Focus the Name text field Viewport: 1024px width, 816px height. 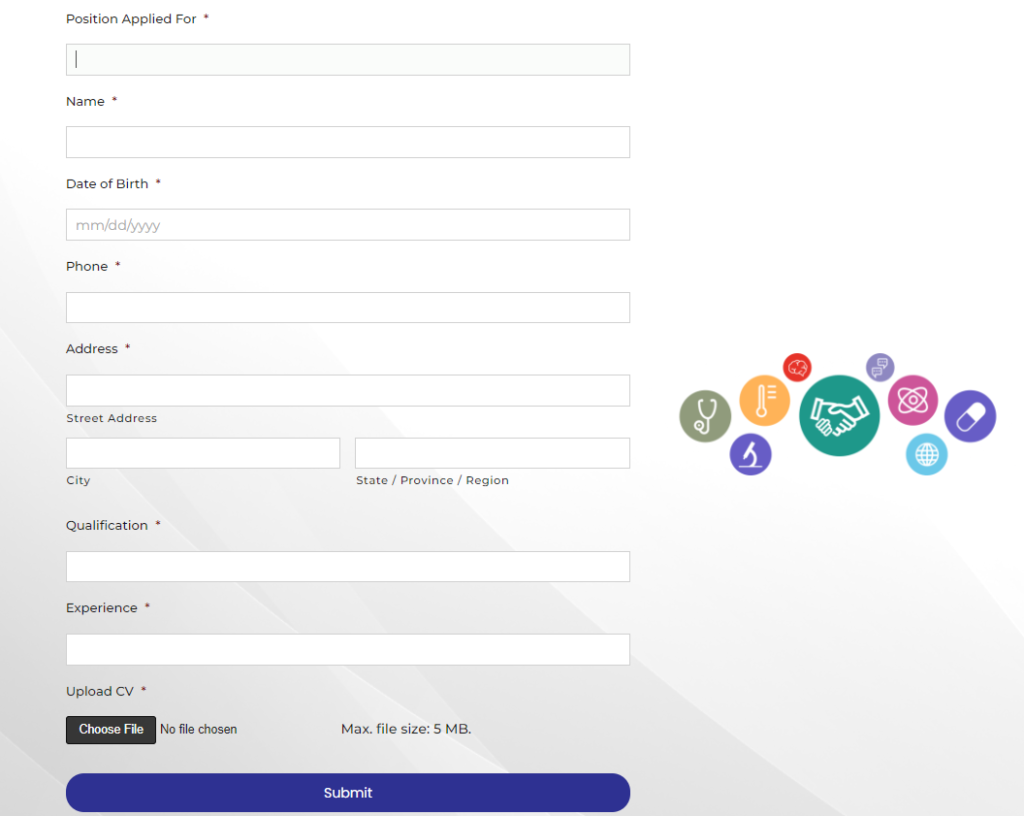(x=347, y=142)
